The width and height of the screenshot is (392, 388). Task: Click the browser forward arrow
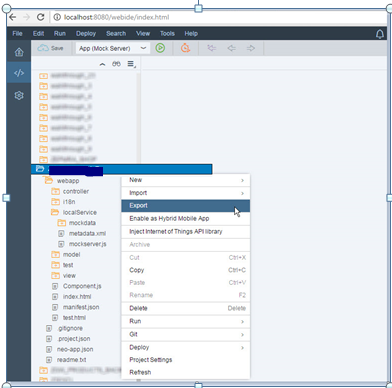(27, 17)
